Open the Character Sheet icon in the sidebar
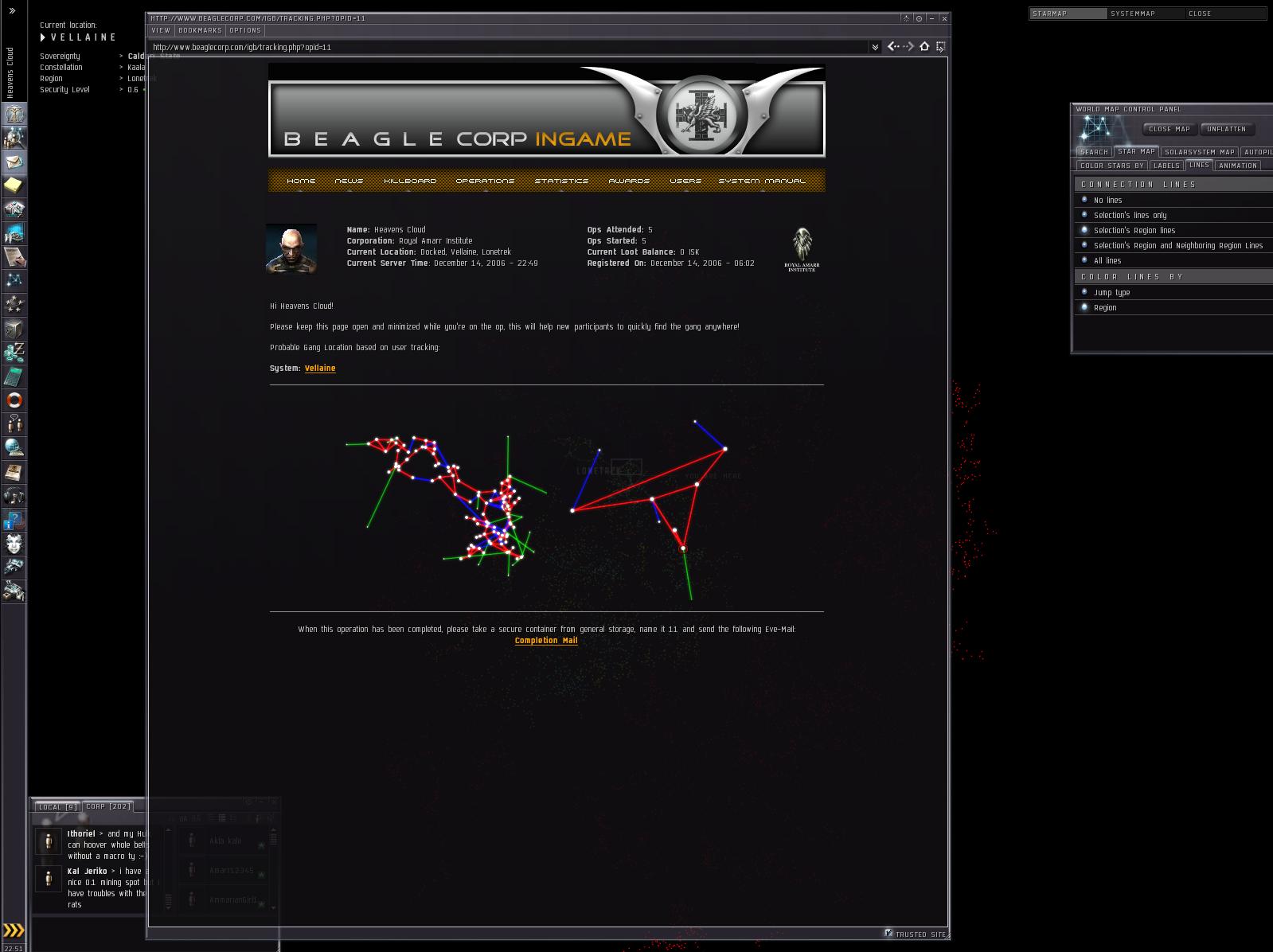 [14, 114]
